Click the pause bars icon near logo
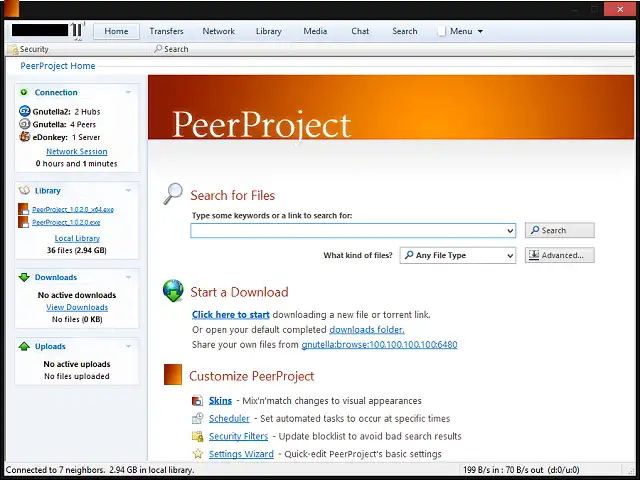 [77, 31]
